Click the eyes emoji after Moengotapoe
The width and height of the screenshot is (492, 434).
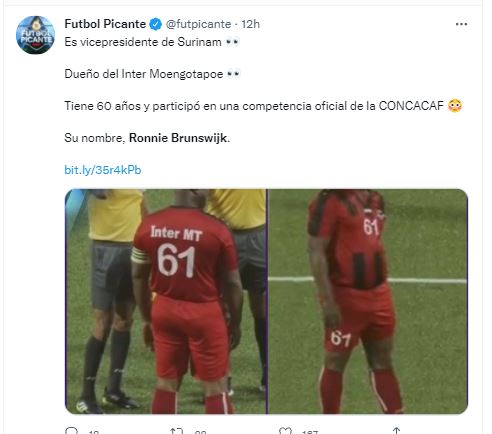[233, 74]
